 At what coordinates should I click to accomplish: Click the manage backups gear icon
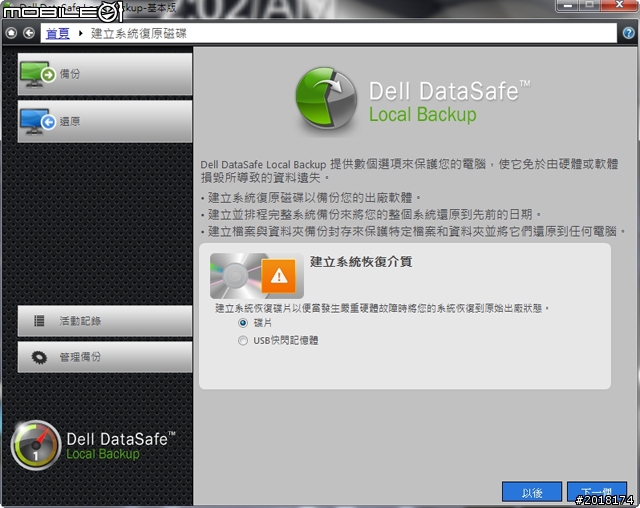click(x=39, y=357)
